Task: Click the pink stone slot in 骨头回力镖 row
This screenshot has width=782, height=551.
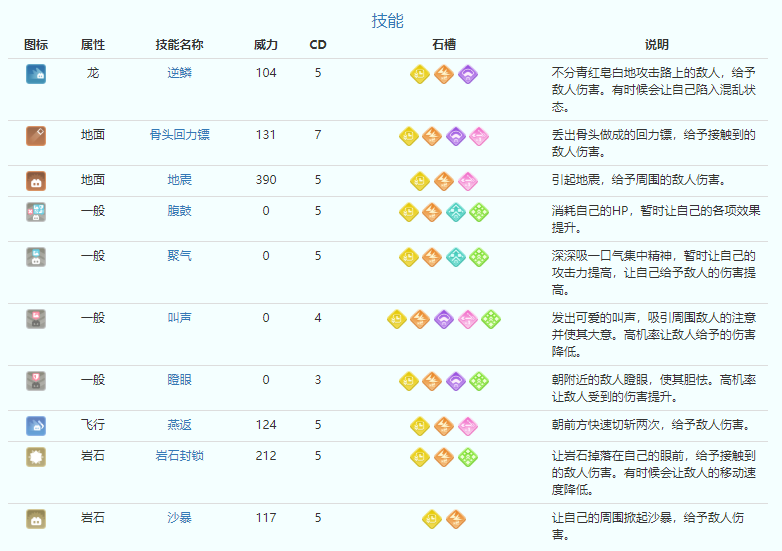Action: tap(478, 136)
